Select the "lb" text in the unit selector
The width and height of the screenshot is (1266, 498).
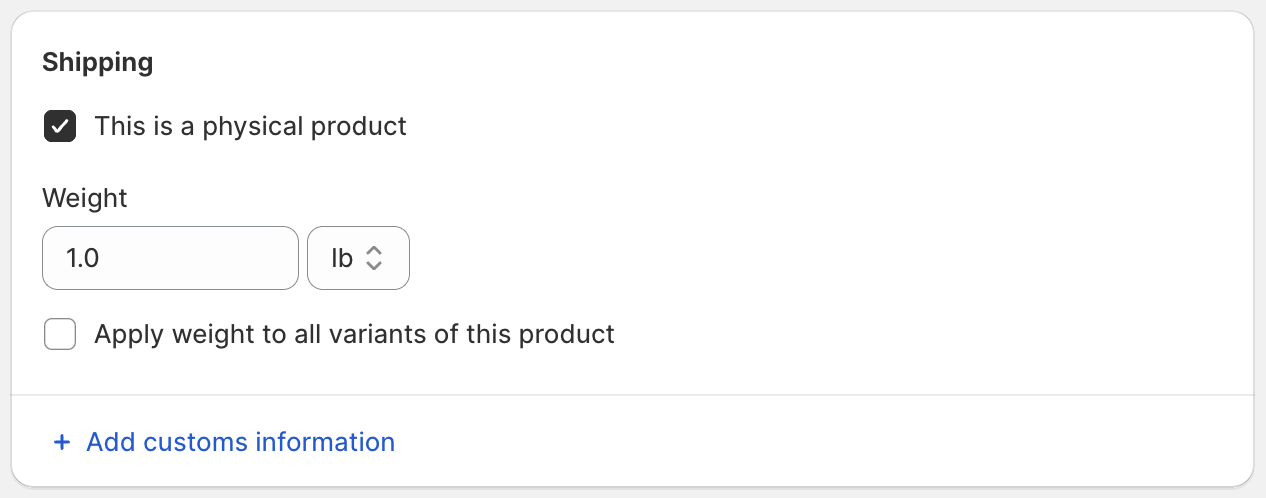coord(342,258)
